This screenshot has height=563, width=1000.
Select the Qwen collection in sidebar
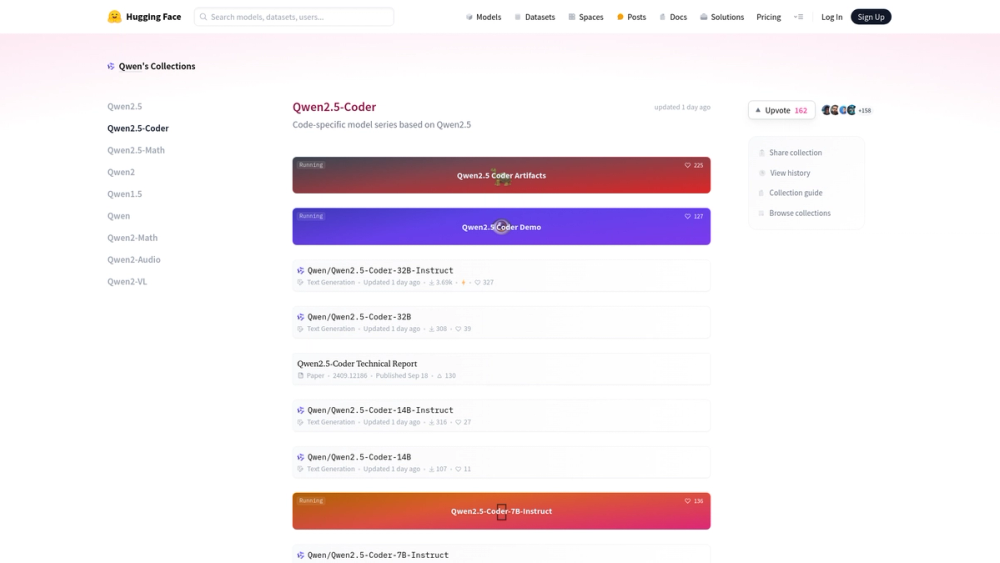point(119,216)
